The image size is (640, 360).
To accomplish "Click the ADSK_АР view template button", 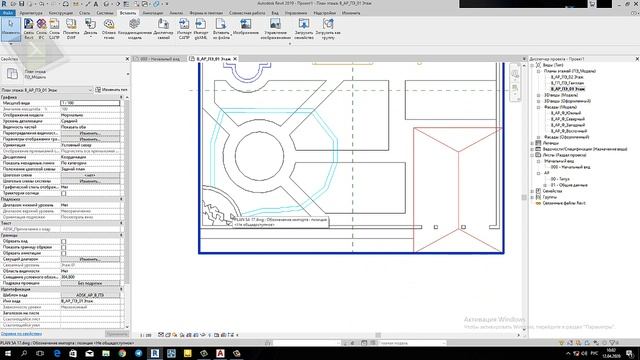I will pos(90,295).
